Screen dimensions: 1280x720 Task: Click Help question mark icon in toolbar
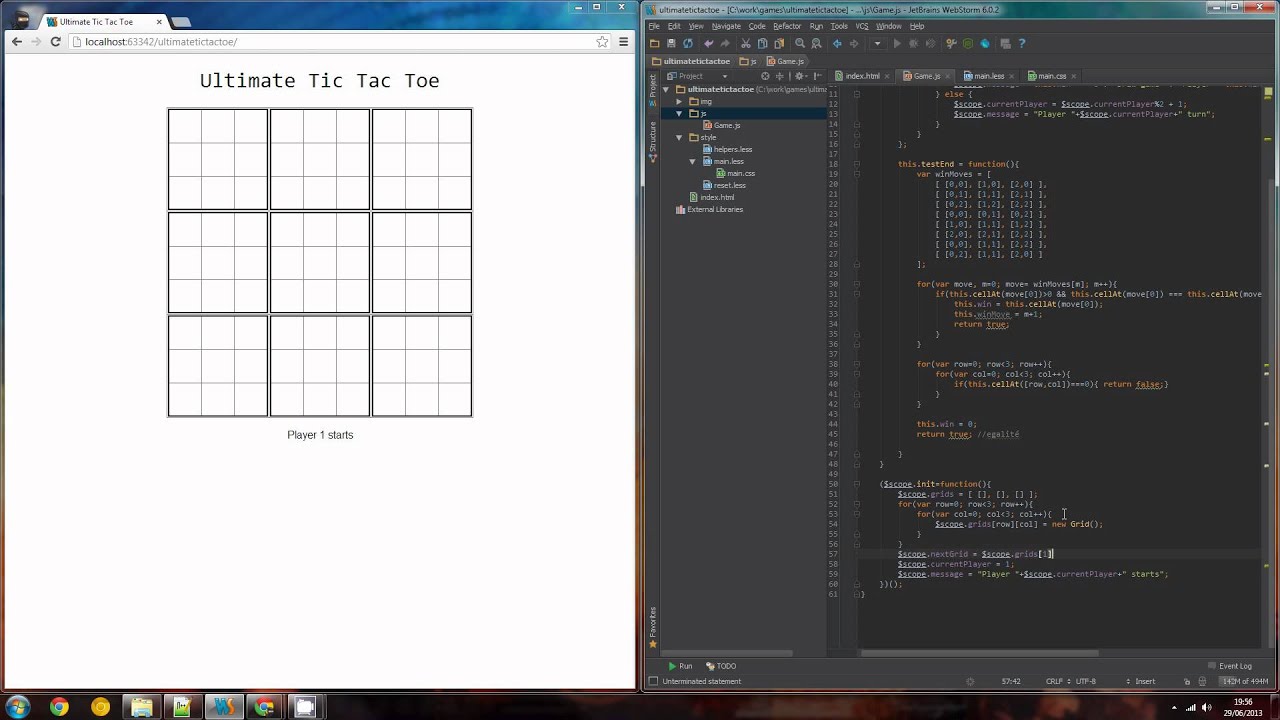1022,43
